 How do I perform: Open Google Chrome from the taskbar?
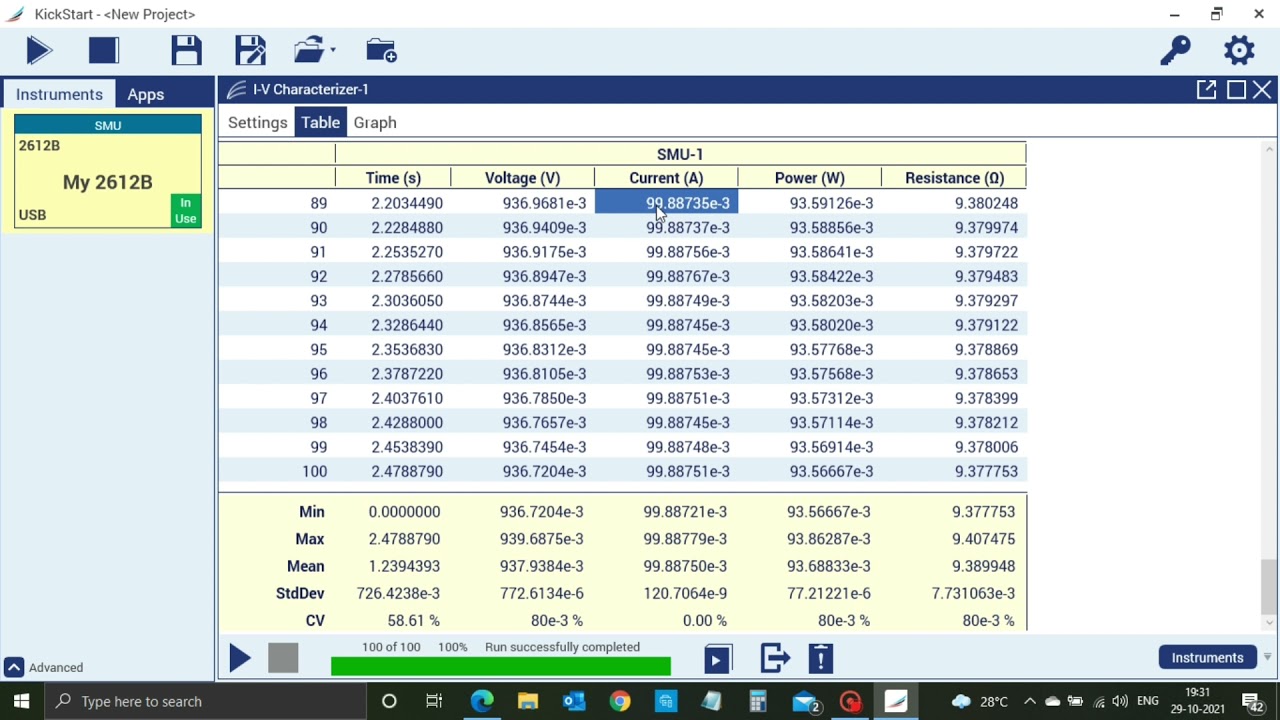coord(620,701)
